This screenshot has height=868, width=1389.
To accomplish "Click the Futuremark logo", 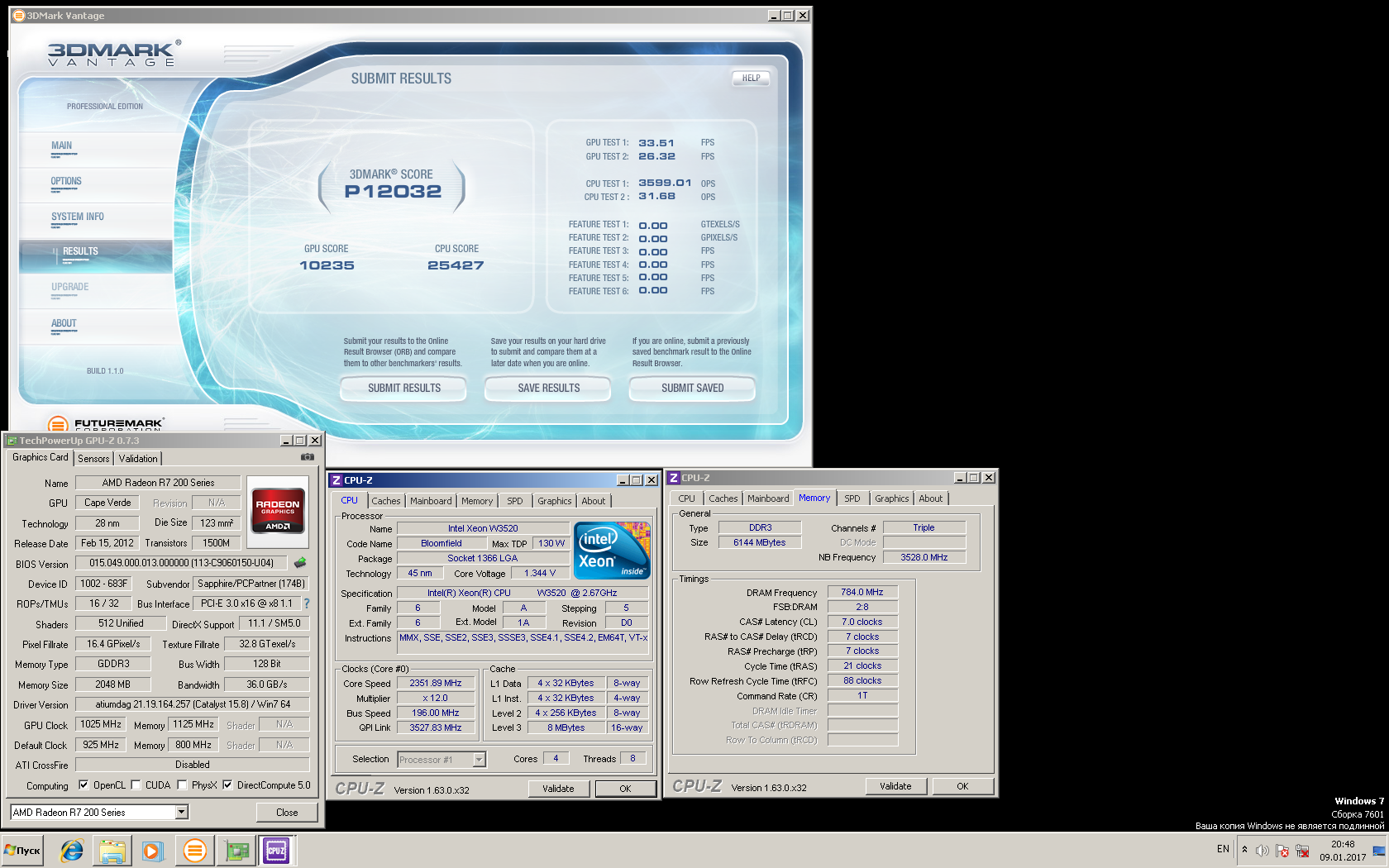I will click(x=105, y=424).
